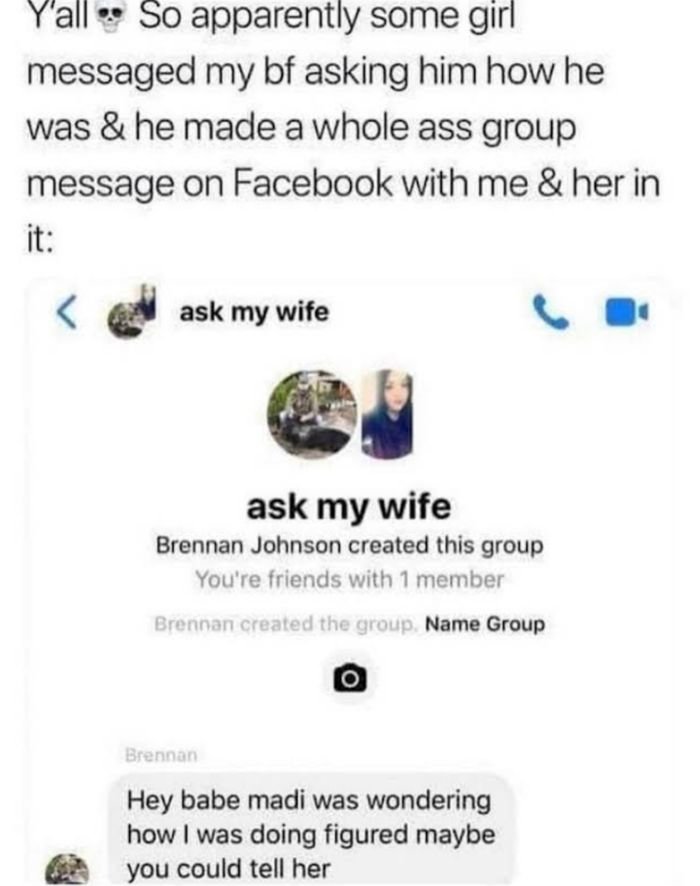Start a video call with camera icon
700x886 pixels.
coord(627,312)
